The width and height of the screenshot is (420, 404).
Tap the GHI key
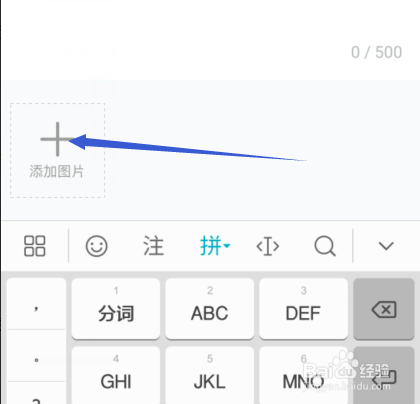[116, 375]
